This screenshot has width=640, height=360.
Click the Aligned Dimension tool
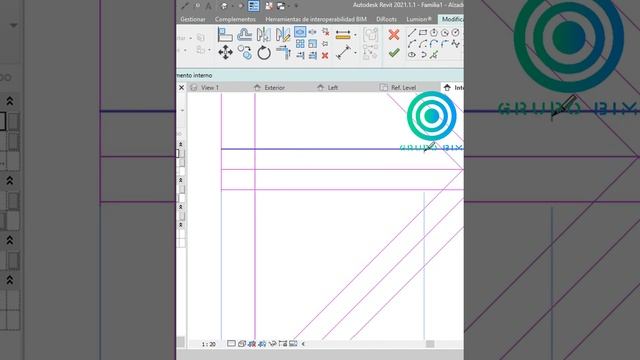pyautogui.click(x=343, y=52)
